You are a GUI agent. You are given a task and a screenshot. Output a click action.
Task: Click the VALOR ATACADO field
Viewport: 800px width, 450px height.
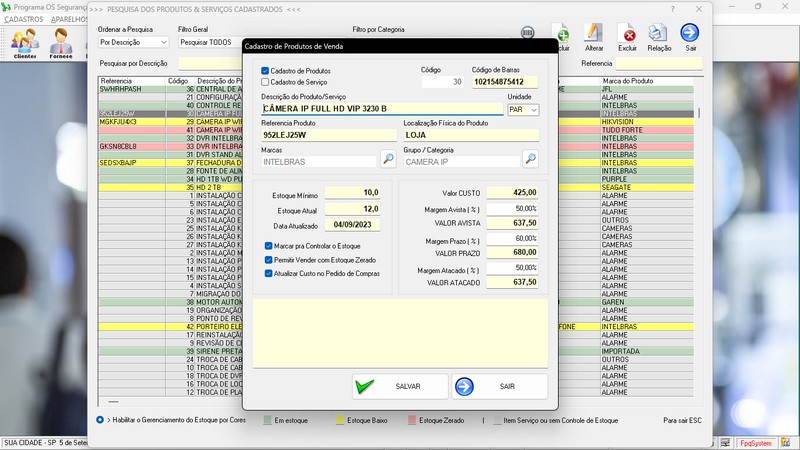(x=513, y=282)
